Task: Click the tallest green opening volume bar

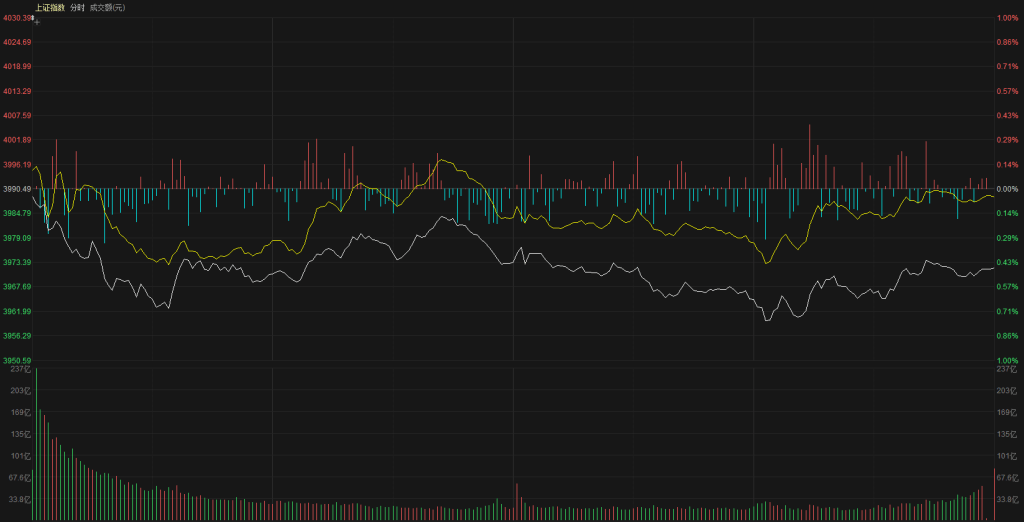Action: (x=37, y=445)
